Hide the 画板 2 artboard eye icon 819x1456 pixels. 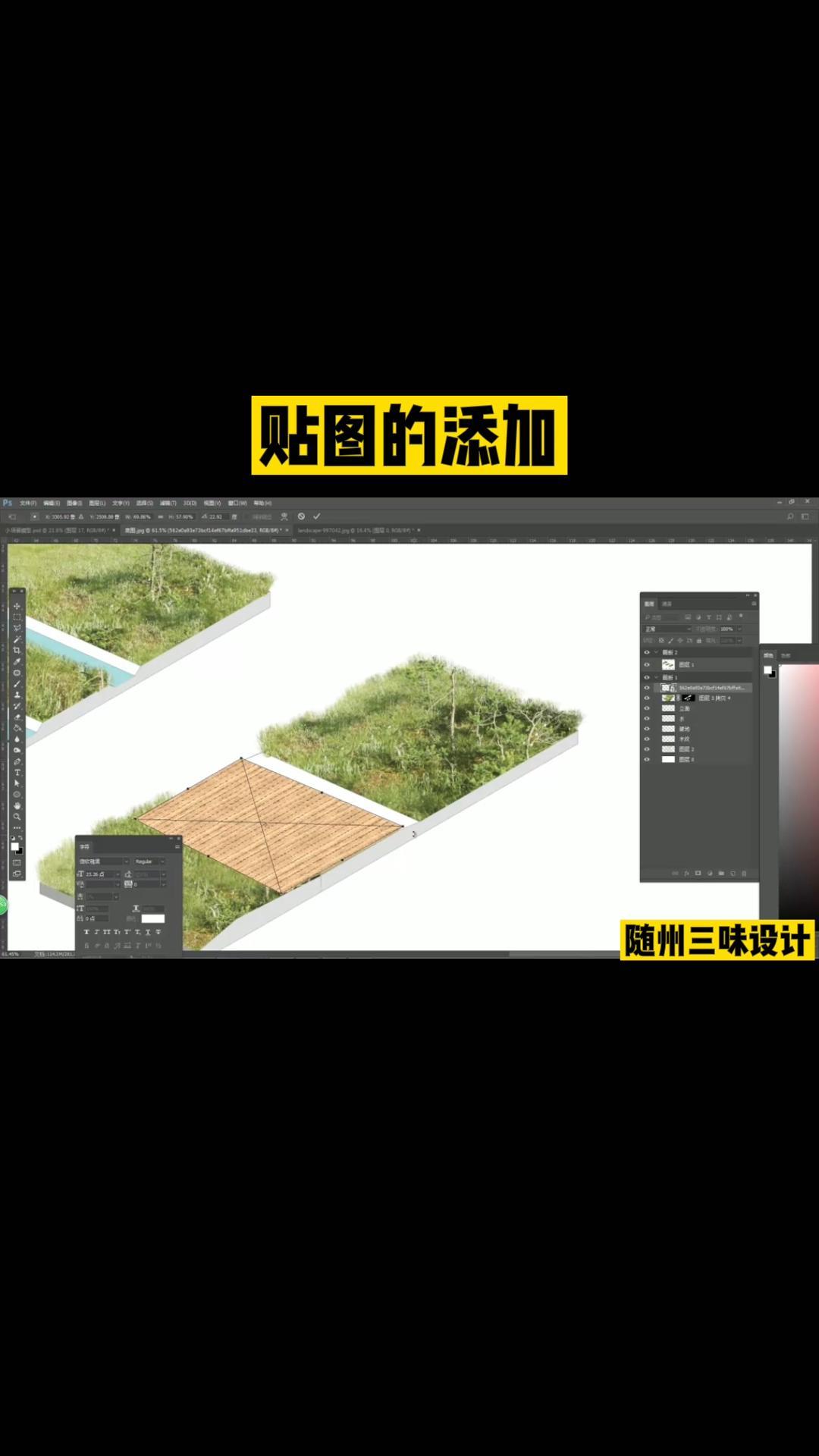click(x=647, y=652)
